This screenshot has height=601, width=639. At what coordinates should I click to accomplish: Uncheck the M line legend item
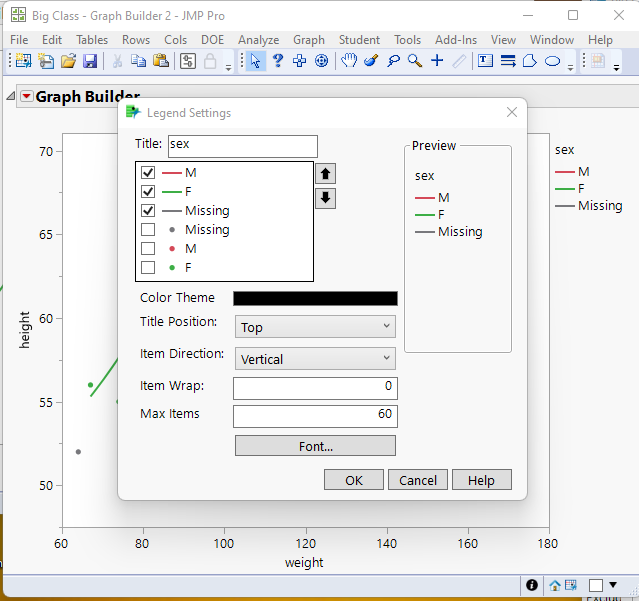click(x=148, y=173)
